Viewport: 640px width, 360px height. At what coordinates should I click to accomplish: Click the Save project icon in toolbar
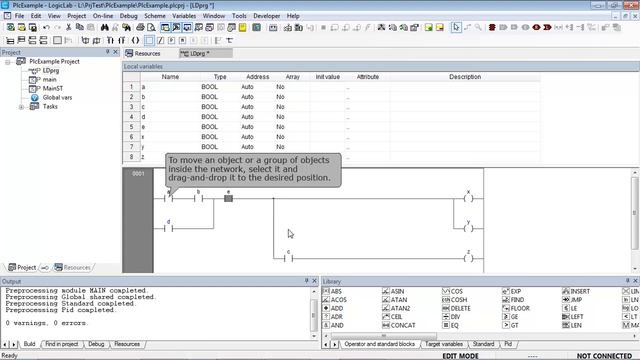pos(33,27)
